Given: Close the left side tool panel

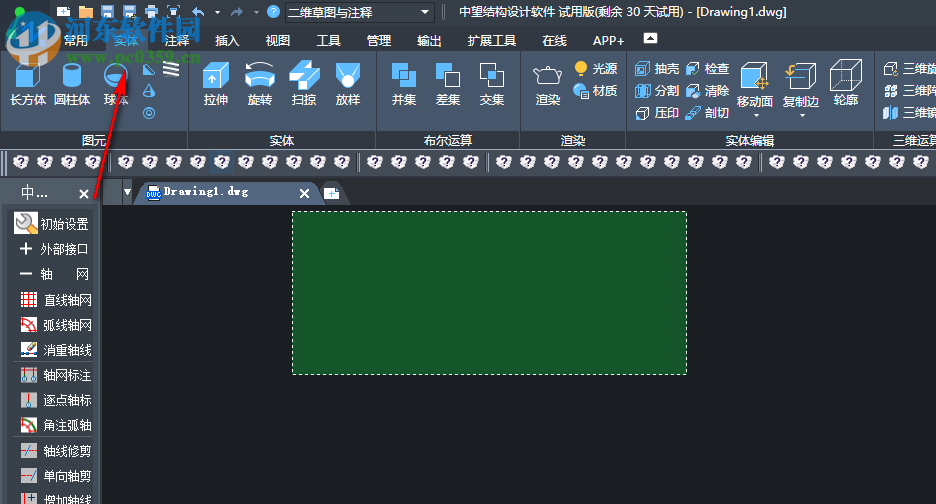Looking at the screenshot, I should point(84,193).
